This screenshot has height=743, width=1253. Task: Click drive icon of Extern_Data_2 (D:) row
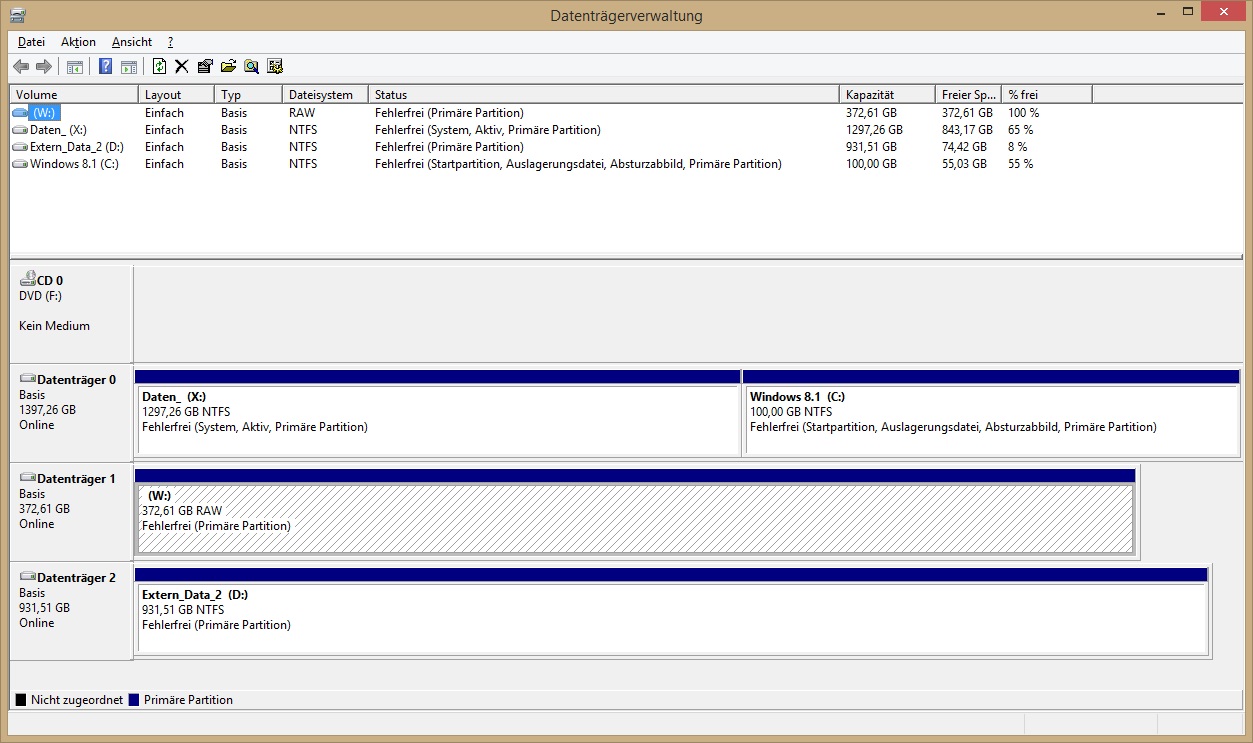20,147
